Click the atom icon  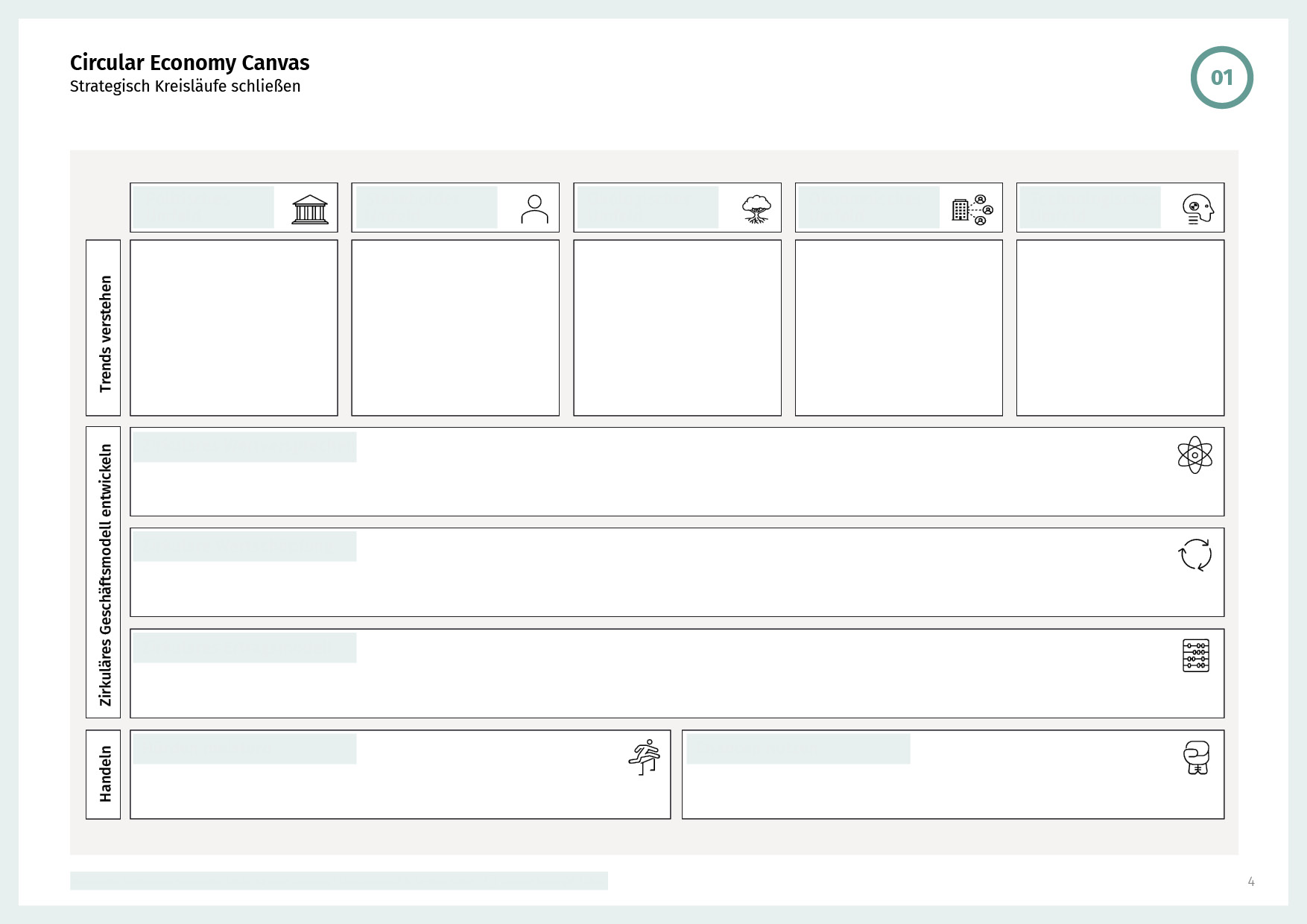[x=1194, y=455]
